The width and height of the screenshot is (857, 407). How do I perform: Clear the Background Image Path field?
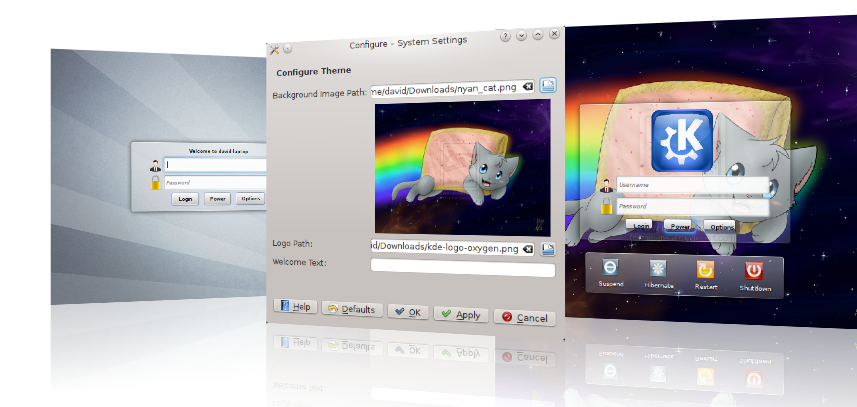527,86
